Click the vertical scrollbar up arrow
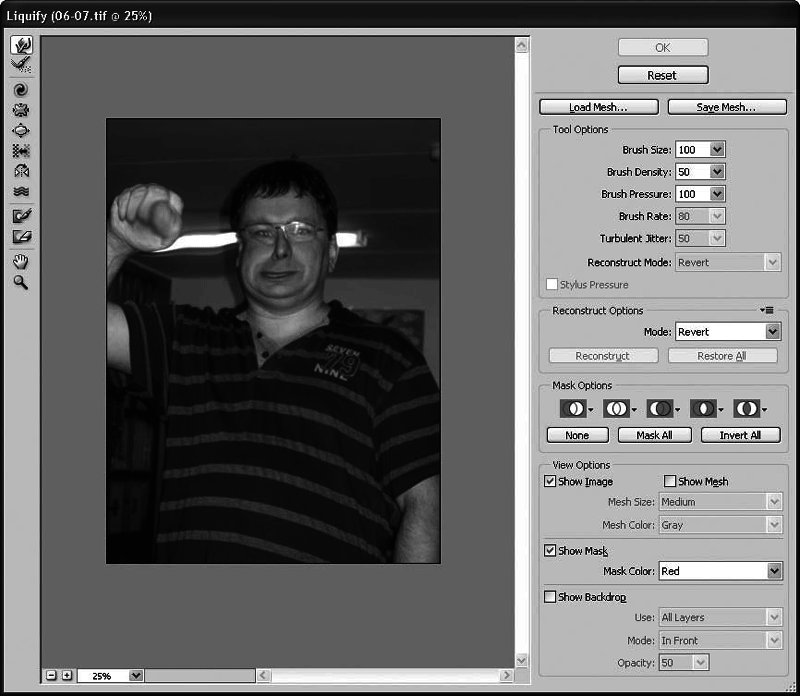 point(521,45)
